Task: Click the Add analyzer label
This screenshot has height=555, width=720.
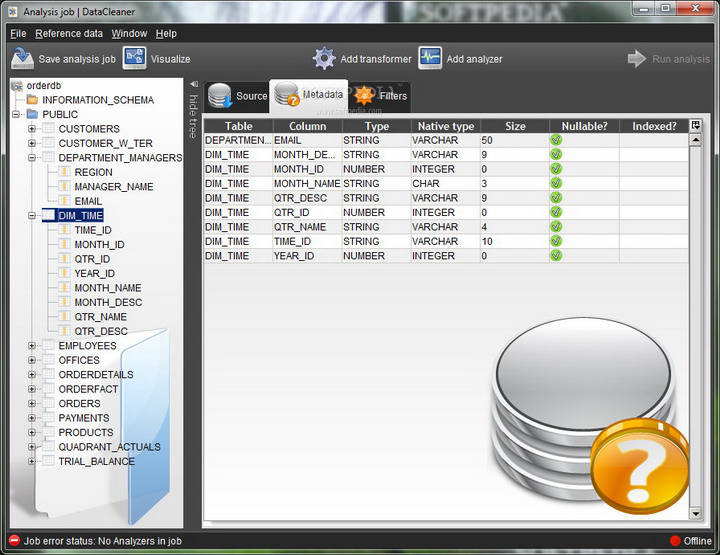Action: tap(474, 59)
